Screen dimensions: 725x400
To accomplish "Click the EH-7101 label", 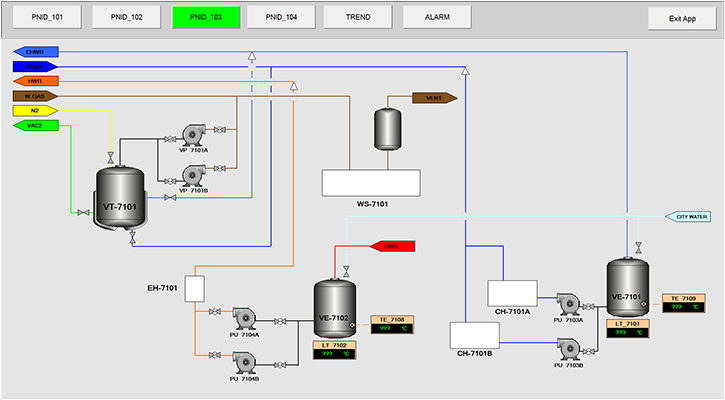I will click(x=162, y=288).
